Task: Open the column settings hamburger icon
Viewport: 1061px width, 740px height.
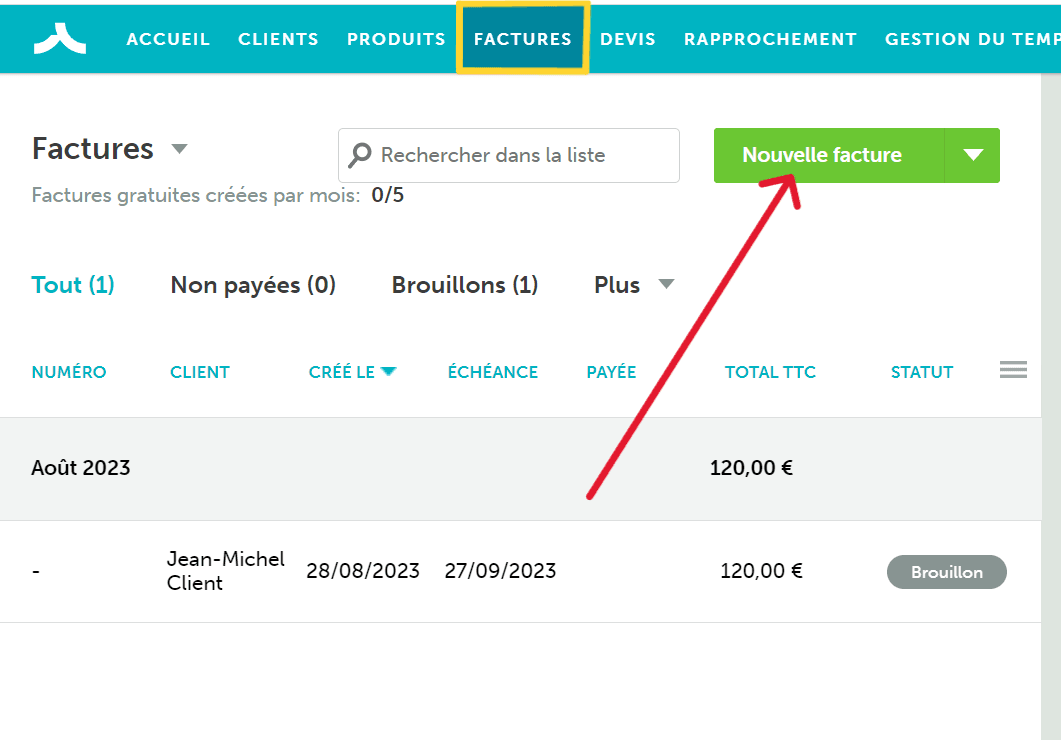Action: pyautogui.click(x=1013, y=370)
